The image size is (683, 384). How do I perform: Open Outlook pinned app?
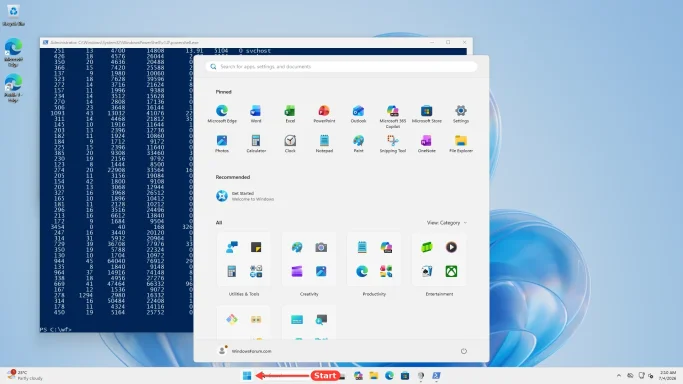358,114
